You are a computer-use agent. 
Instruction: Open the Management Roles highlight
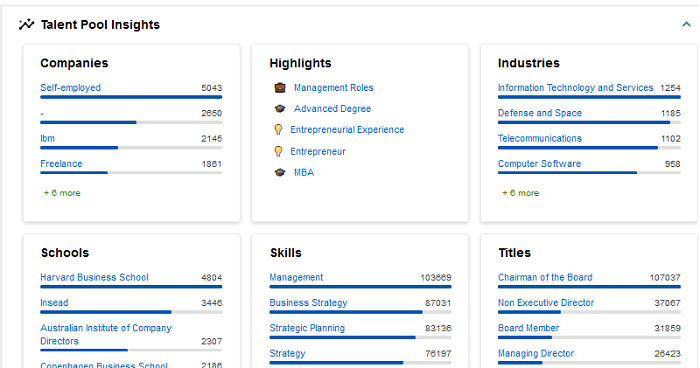pos(333,88)
